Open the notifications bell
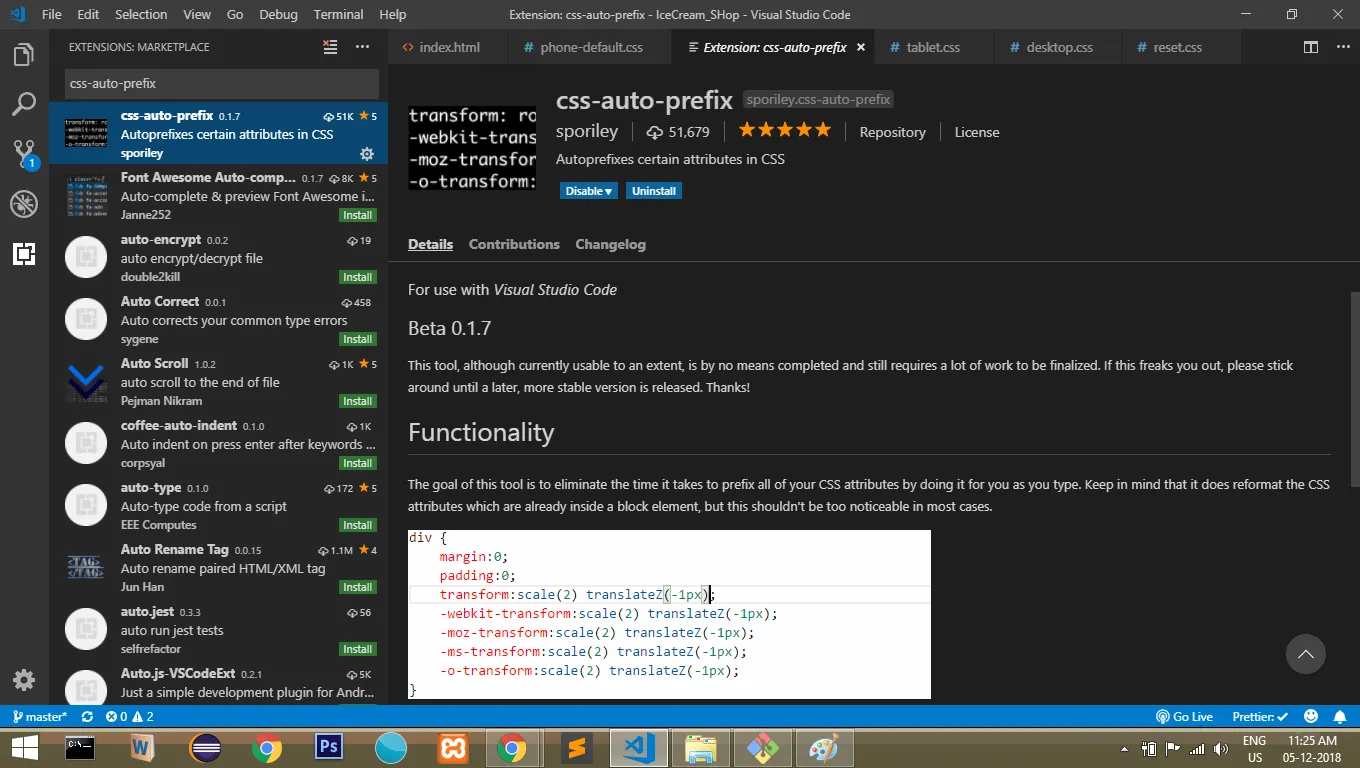The height and width of the screenshot is (768, 1360). pyautogui.click(x=1340, y=717)
